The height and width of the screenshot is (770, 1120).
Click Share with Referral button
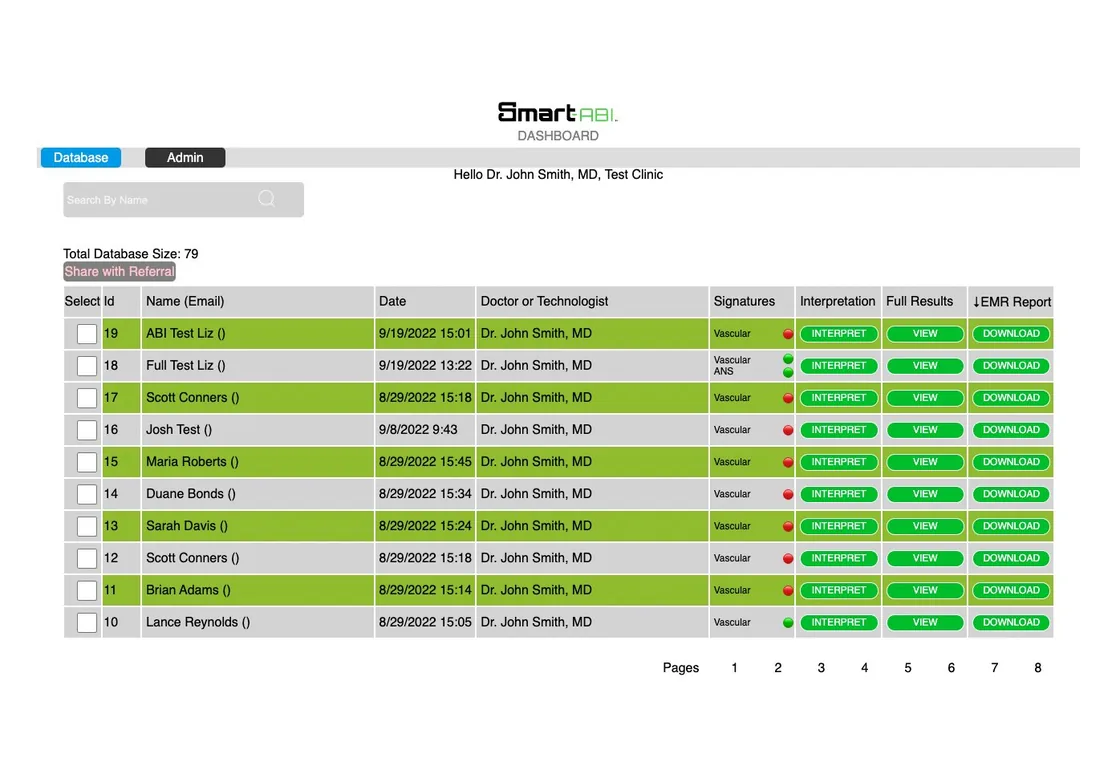coord(119,271)
